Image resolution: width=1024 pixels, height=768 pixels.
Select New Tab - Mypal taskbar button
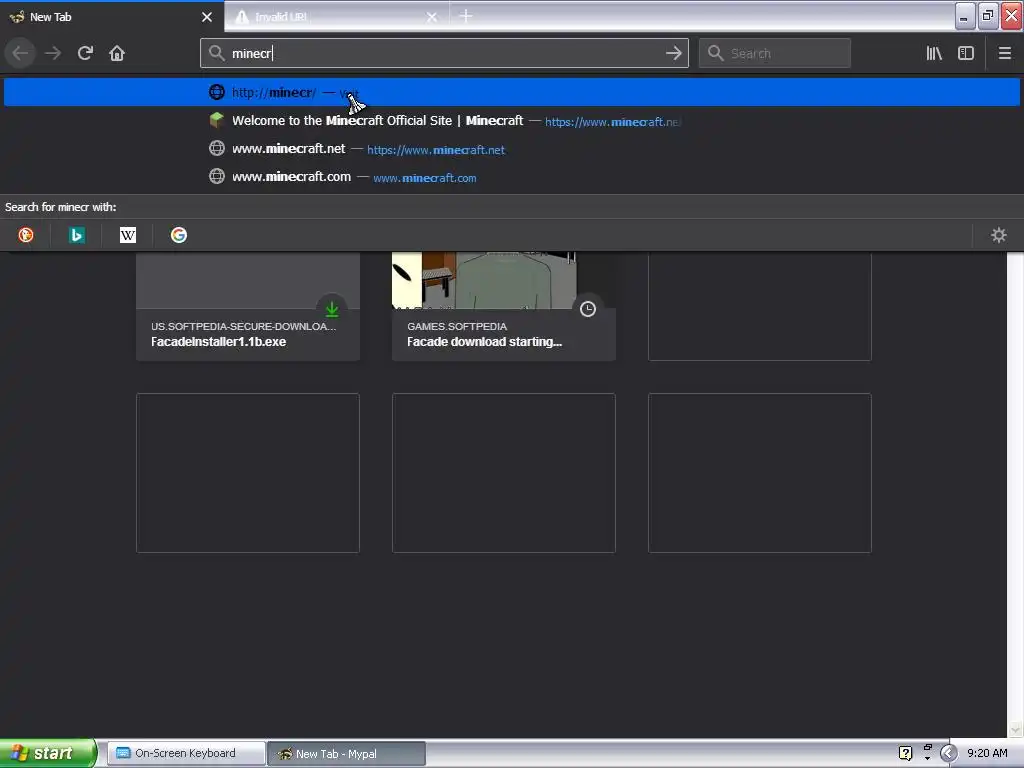(347, 754)
